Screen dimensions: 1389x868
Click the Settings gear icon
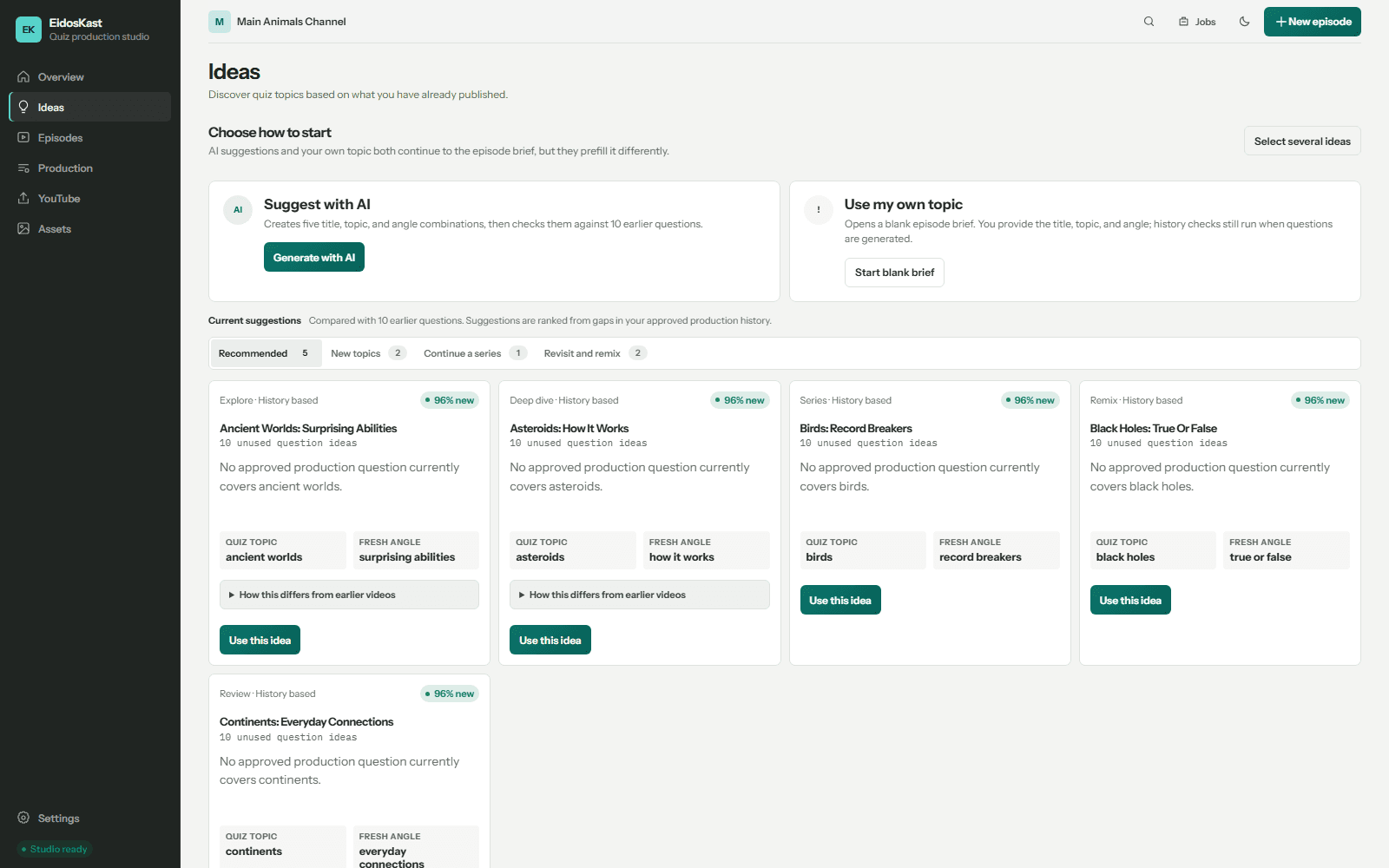point(23,819)
